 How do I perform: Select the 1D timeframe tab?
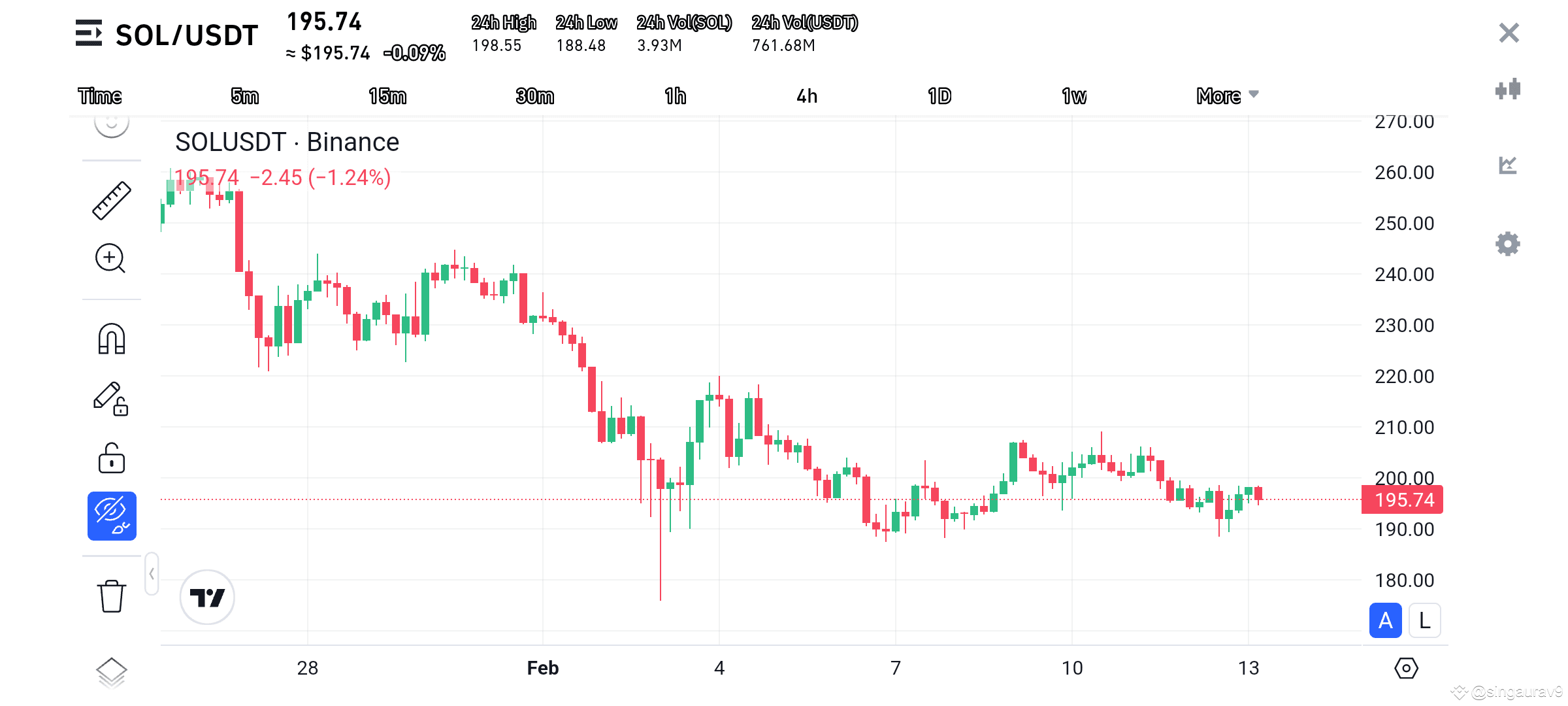coord(941,95)
